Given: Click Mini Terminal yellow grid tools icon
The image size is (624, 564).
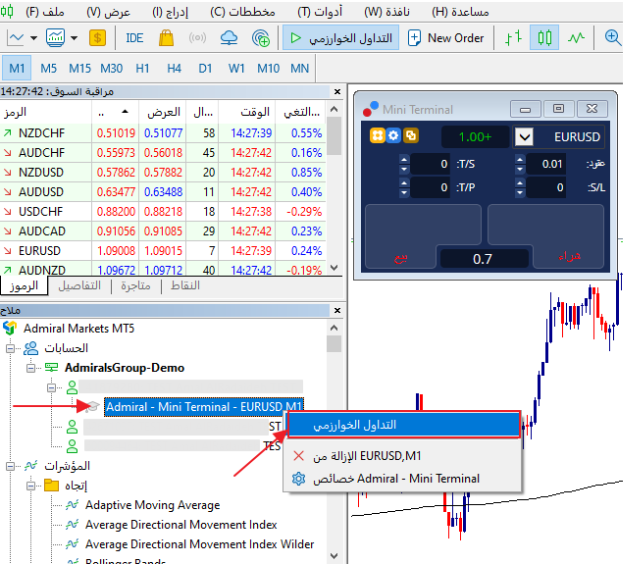Looking at the screenshot, I should 377,136.
